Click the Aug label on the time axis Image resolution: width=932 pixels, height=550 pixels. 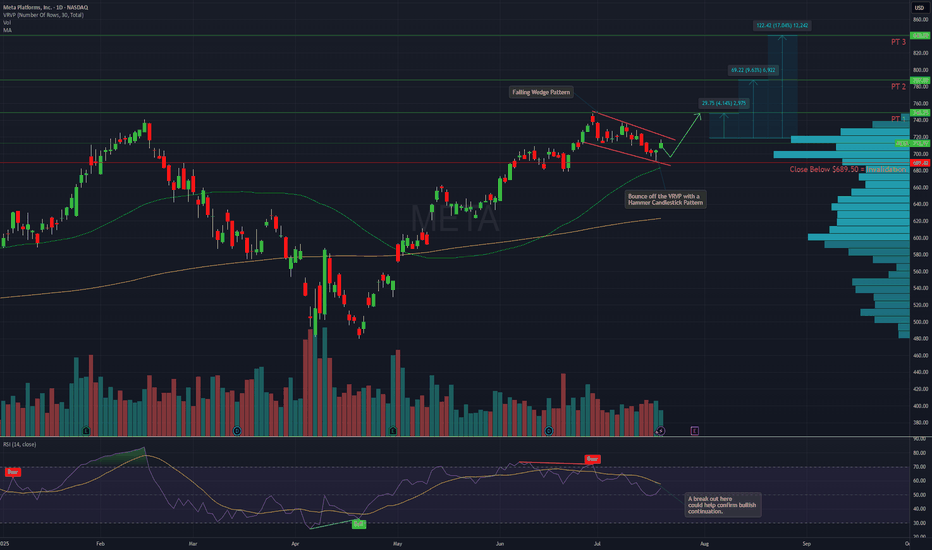704,543
